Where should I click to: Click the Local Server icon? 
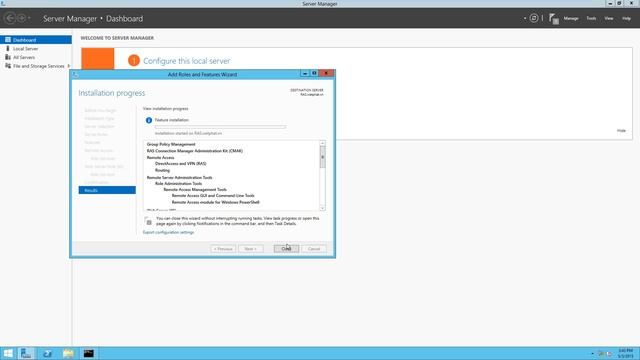click(8, 48)
